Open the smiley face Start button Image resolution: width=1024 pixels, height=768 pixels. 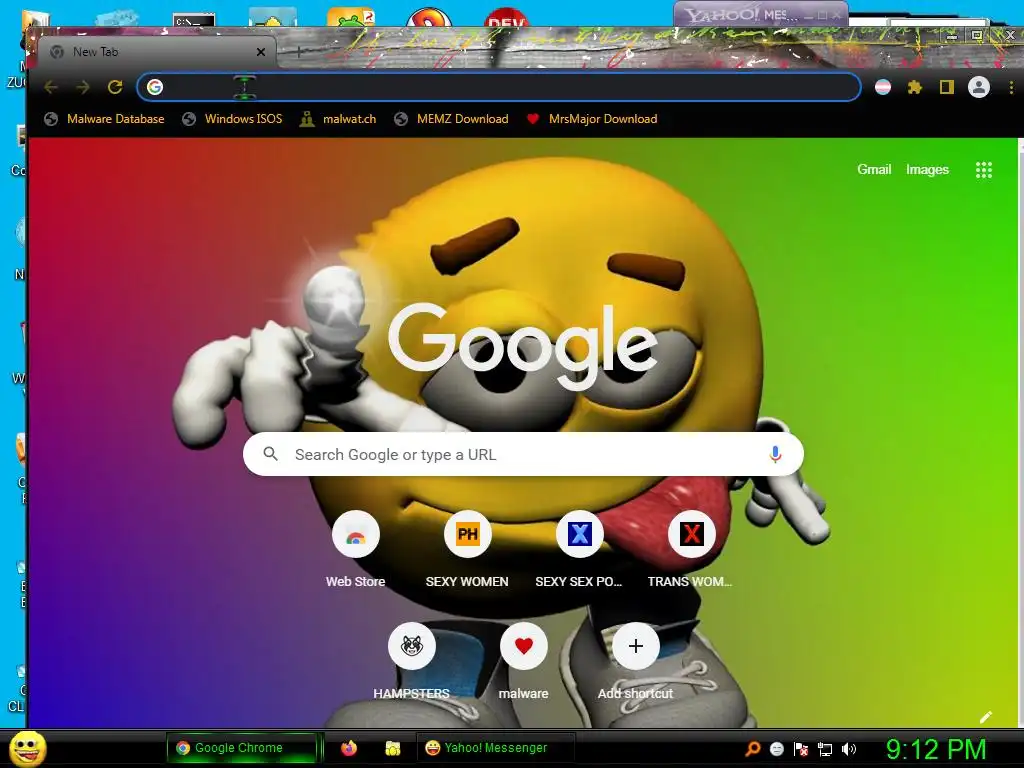click(x=28, y=749)
